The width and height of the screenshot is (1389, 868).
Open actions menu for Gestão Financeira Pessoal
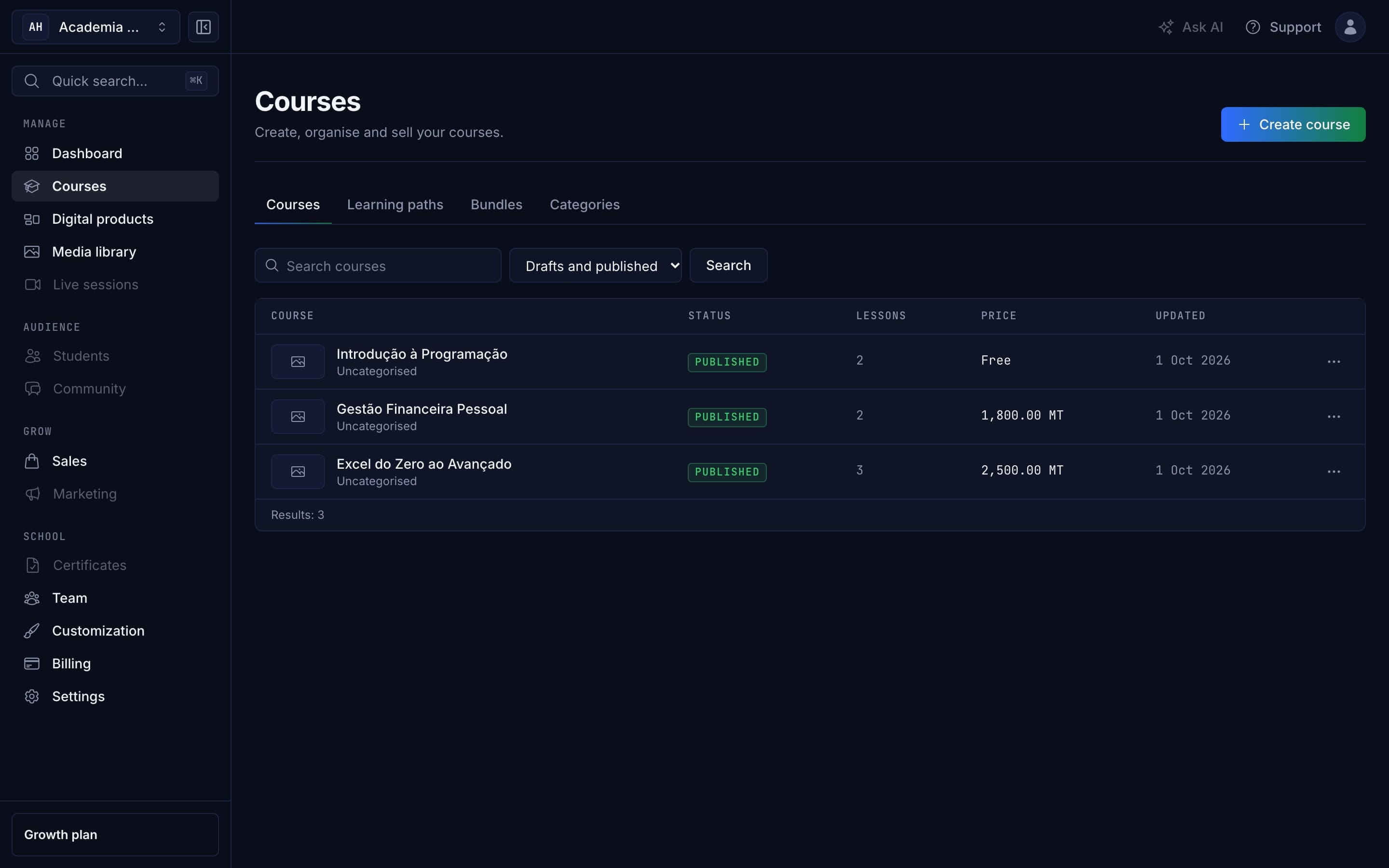[x=1334, y=417]
